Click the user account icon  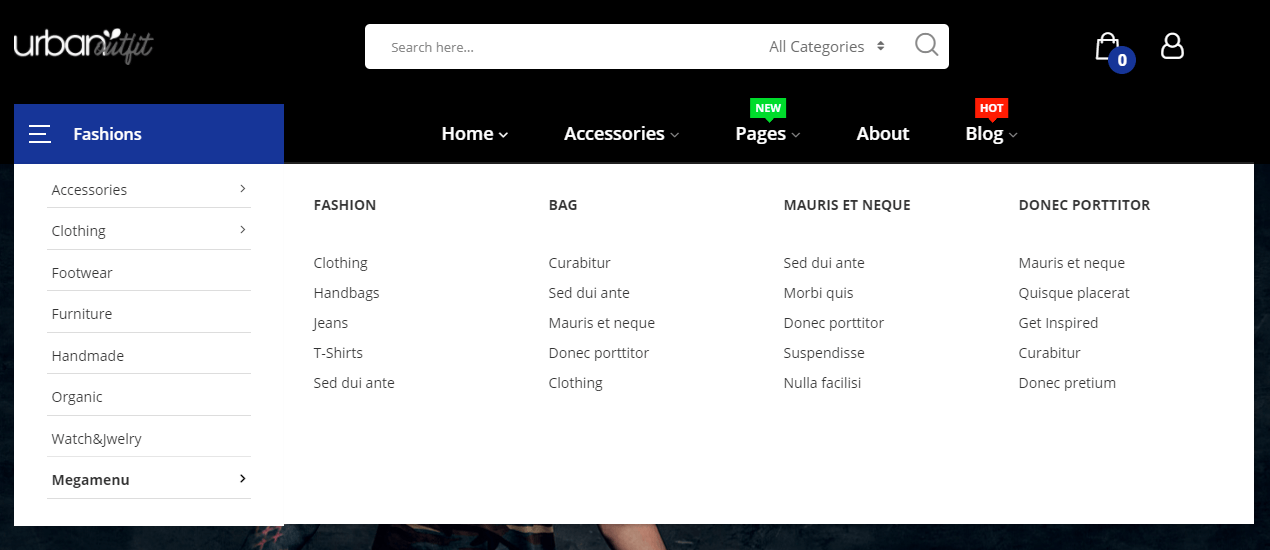pyautogui.click(x=1172, y=46)
